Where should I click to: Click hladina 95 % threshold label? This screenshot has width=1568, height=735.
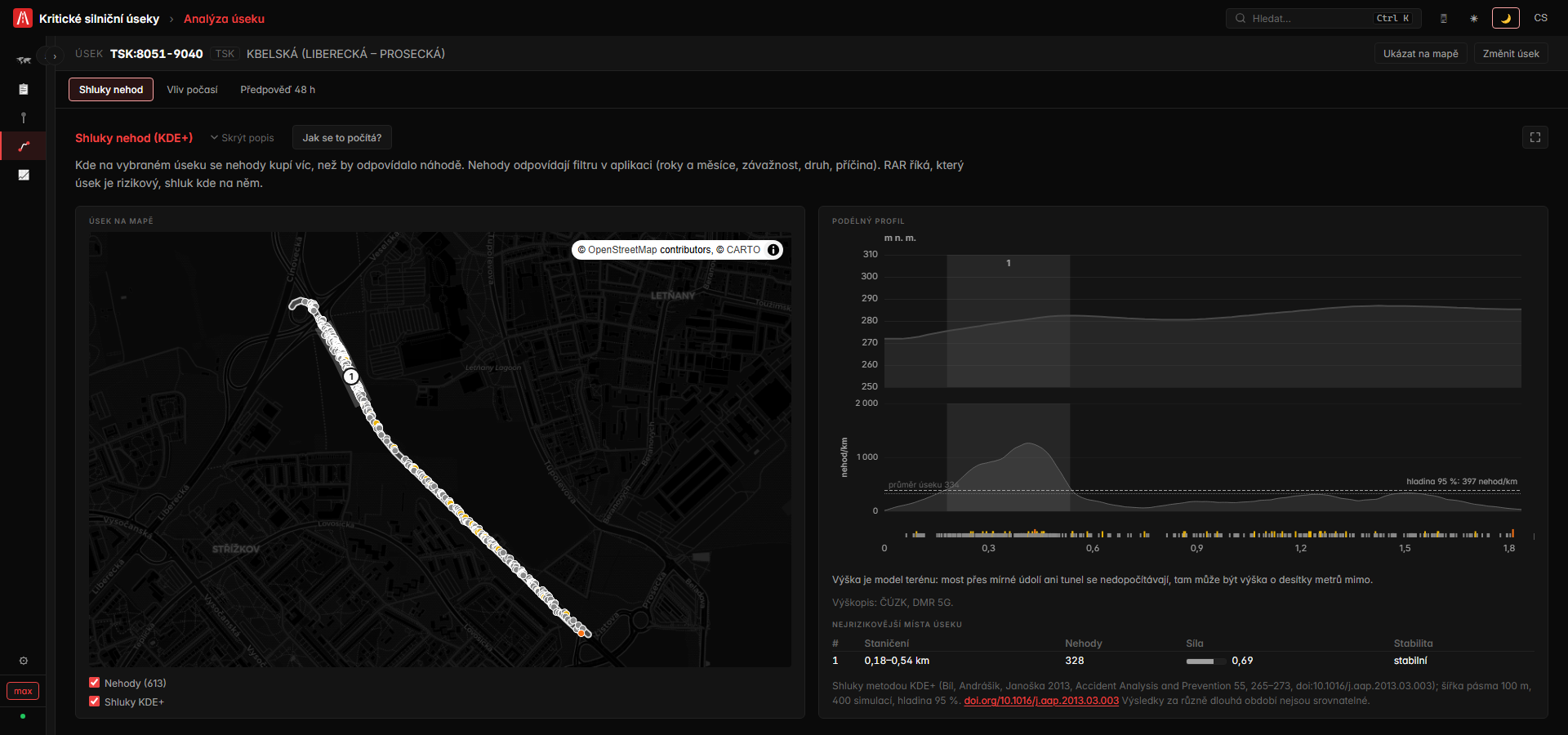[x=1462, y=482]
